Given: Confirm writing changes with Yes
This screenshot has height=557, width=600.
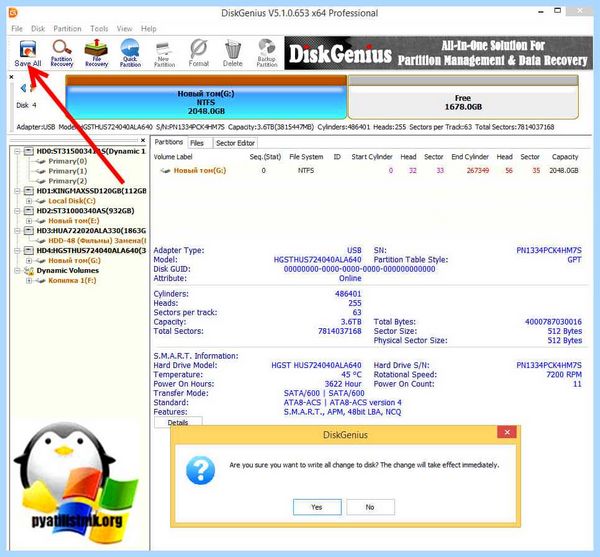Looking at the screenshot, I should click(x=317, y=507).
